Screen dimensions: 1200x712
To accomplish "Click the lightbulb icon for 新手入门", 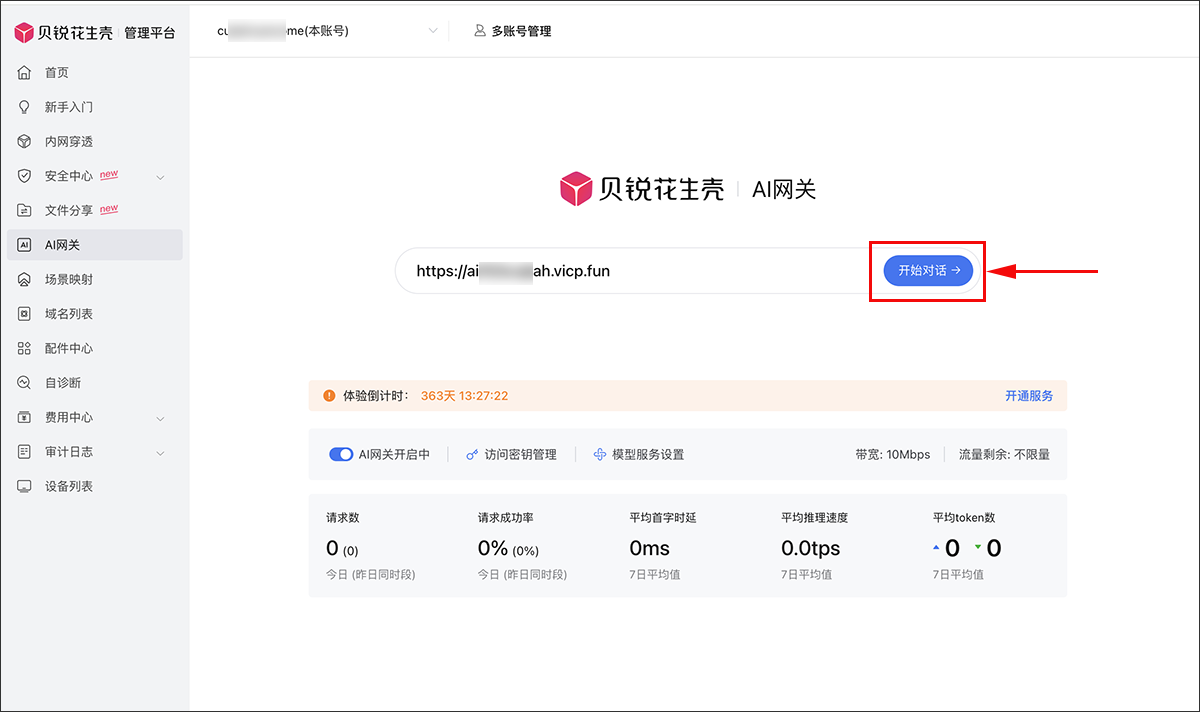I will (25, 107).
